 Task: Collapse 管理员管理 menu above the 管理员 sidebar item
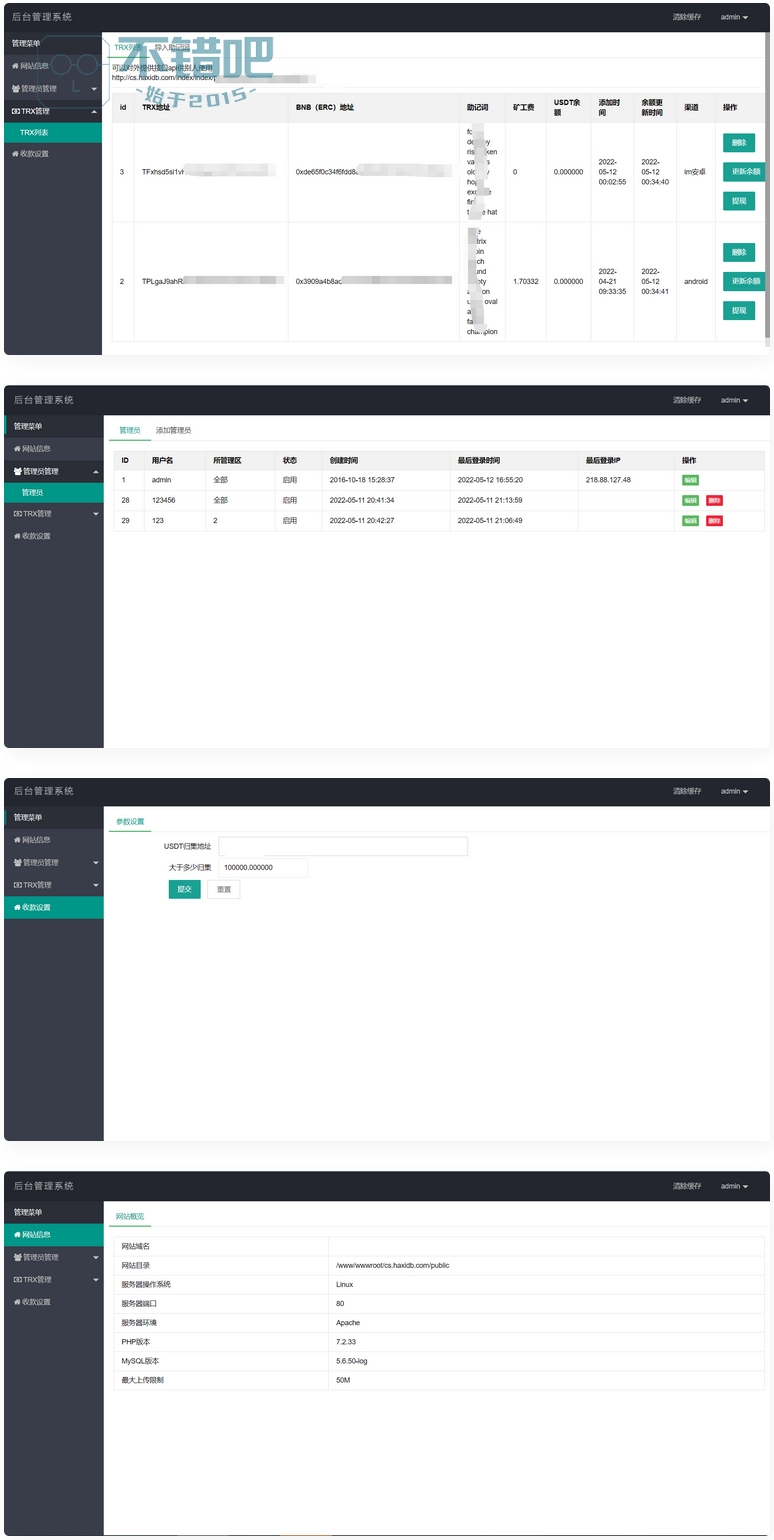(95, 471)
